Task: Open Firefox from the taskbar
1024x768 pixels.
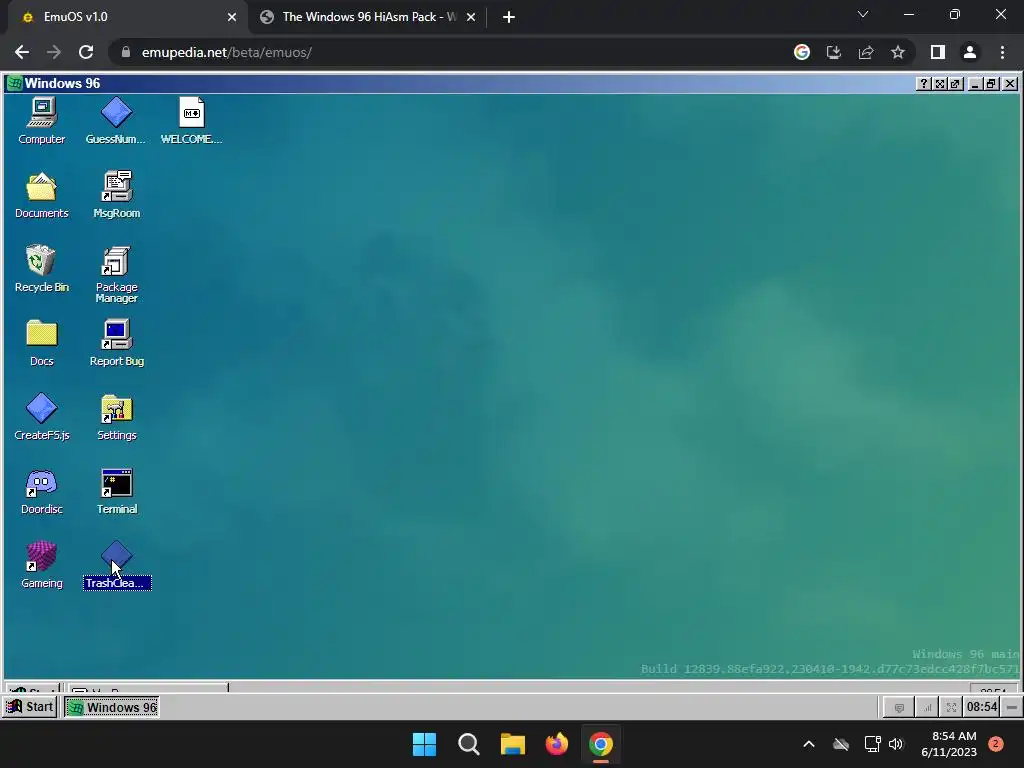Action: click(x=557, y=744)
